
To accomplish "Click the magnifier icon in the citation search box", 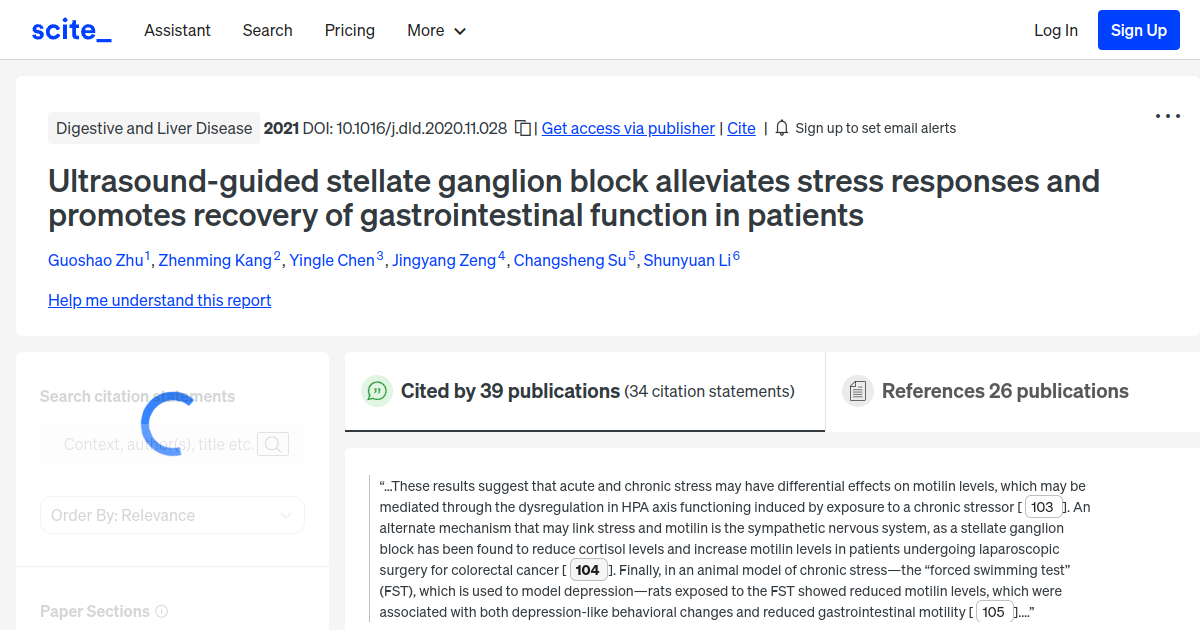I will [272, 443].
